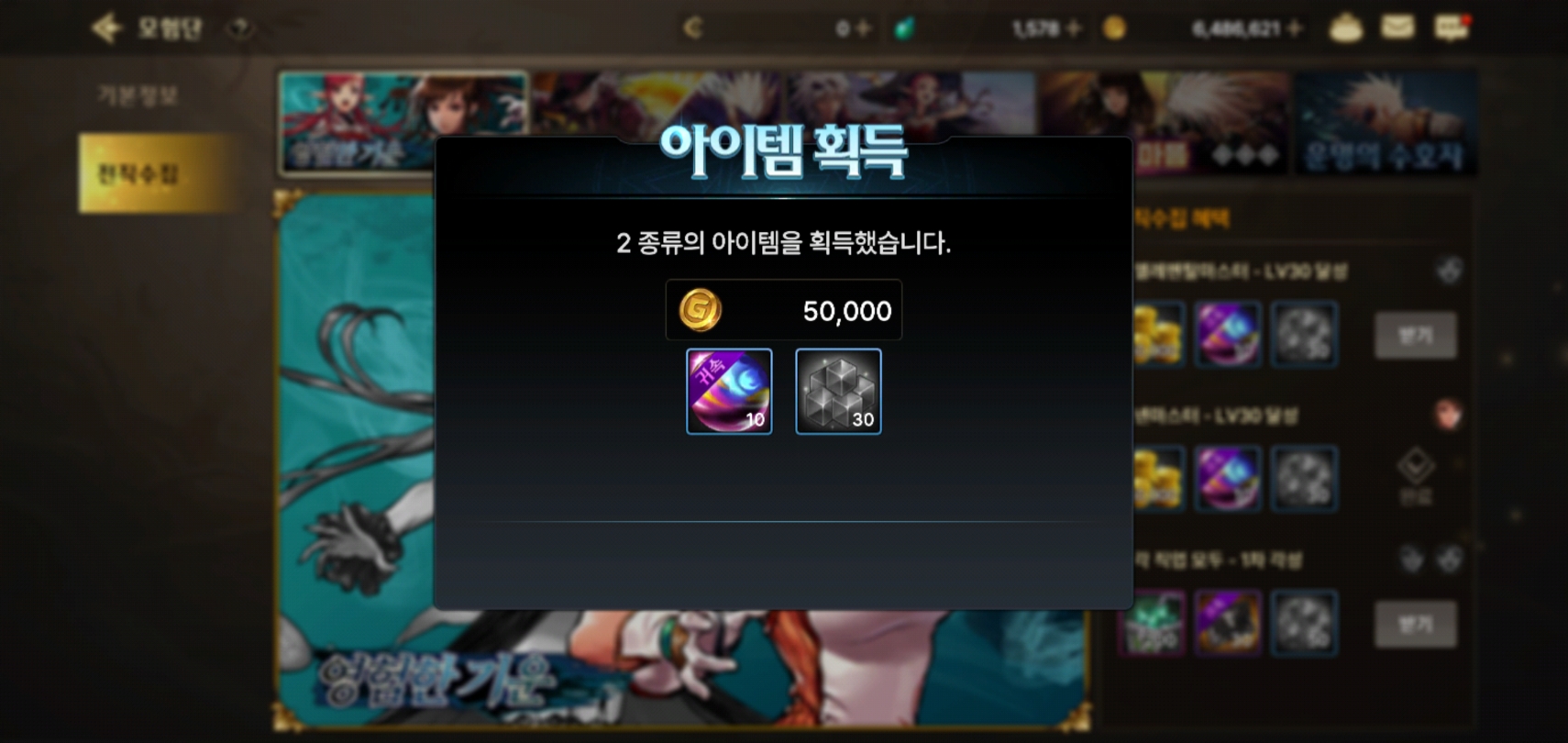The height and width of the screenshot is (743, 1568).
Task: Add currency with plus next to 1,578
Action: click(x=1074, y=29)
